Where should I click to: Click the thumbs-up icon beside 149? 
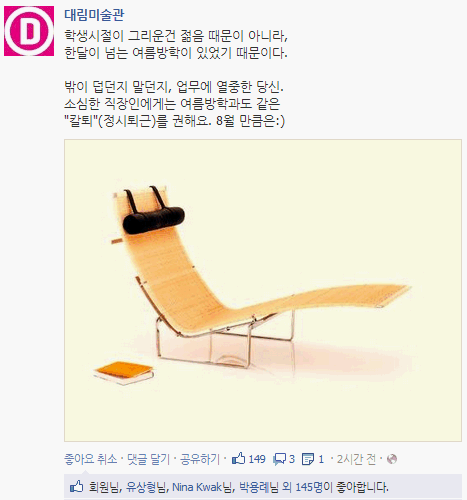(x=239, y=459)
